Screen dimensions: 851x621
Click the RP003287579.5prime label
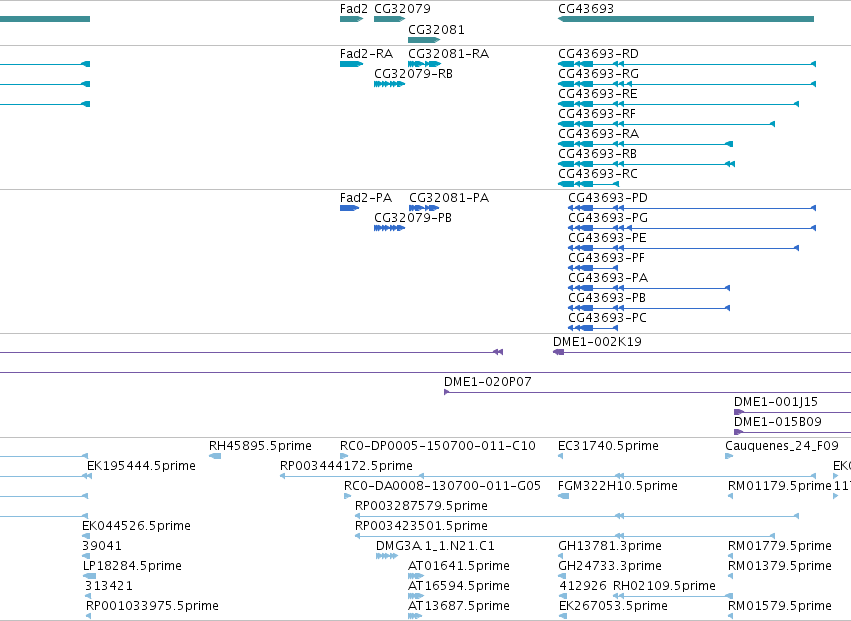[421, 507]
